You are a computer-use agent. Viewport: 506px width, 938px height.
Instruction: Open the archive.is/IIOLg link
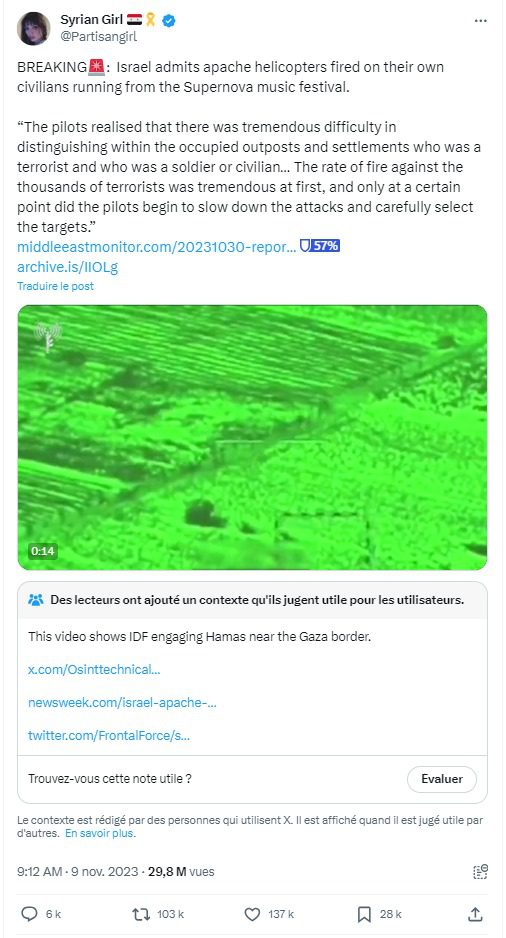pyautogui.click(x=68, y=267)
